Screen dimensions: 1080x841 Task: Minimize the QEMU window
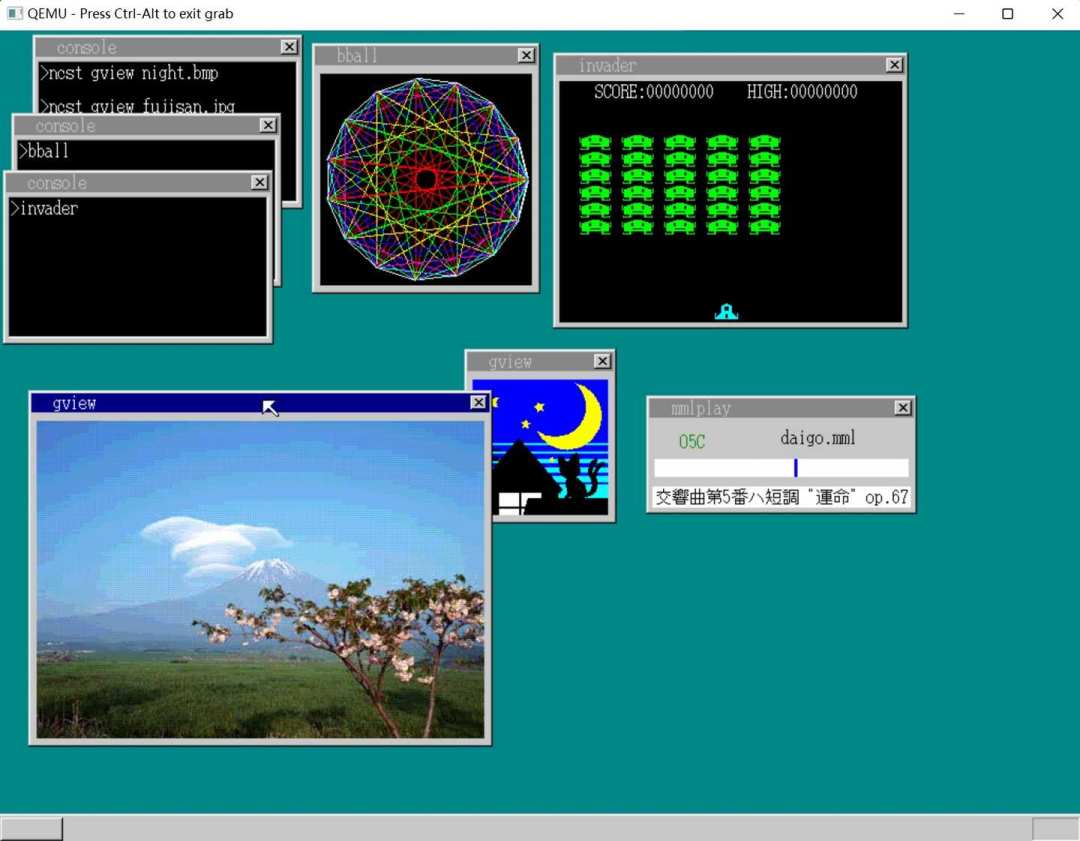[x=959, y=14]
